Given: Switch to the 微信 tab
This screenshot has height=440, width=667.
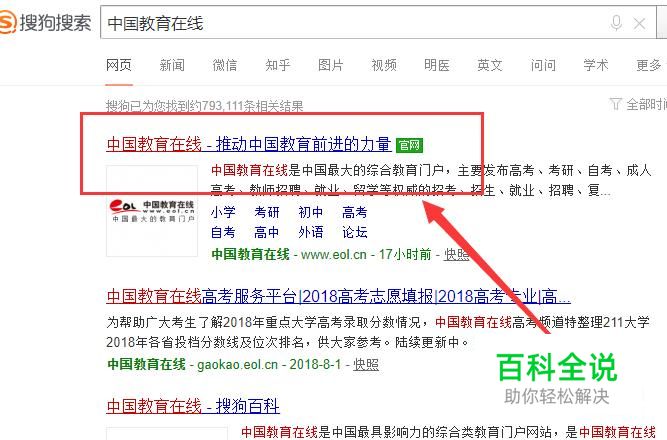Looking at the screenshot, I should tap(225, 65).
